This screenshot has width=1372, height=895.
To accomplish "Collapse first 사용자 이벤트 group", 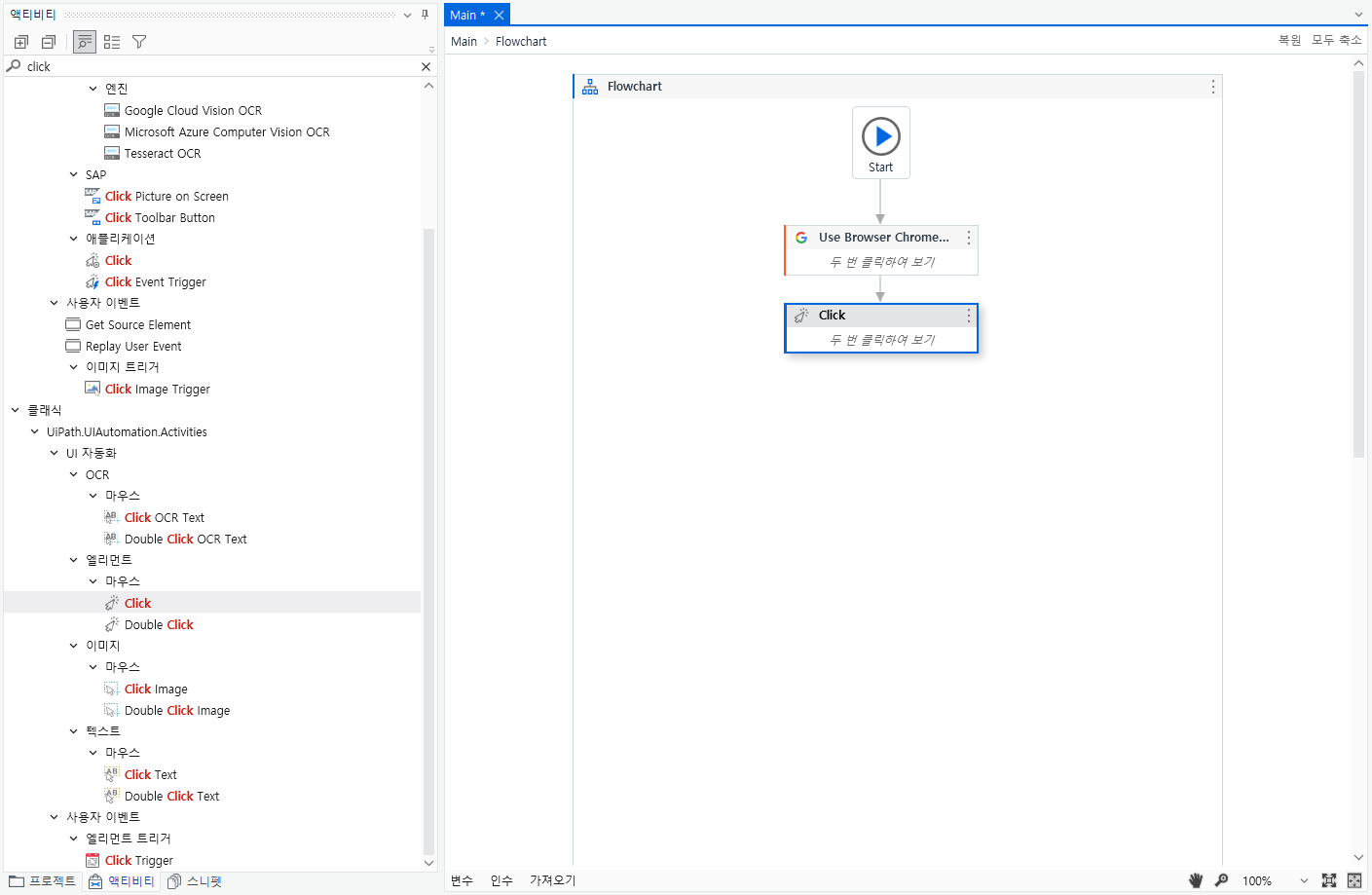I will click(x=55, y=303).
